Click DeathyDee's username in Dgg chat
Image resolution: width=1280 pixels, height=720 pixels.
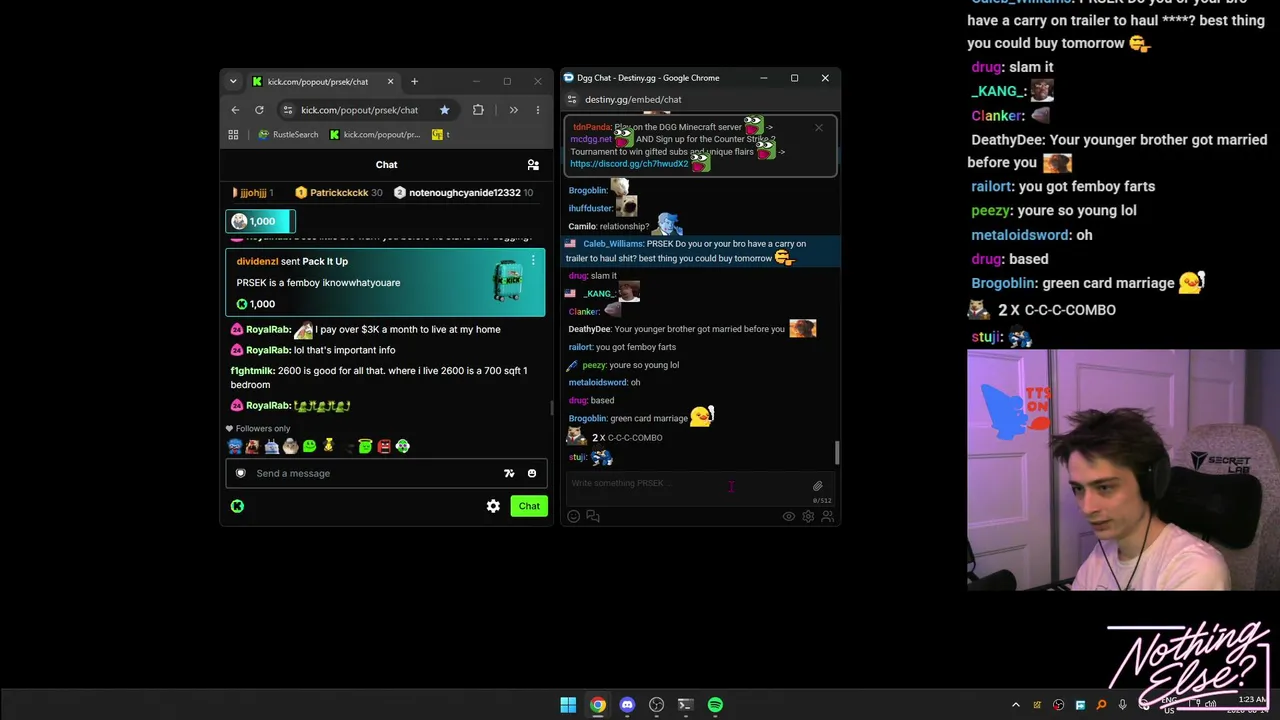point(589,329)
